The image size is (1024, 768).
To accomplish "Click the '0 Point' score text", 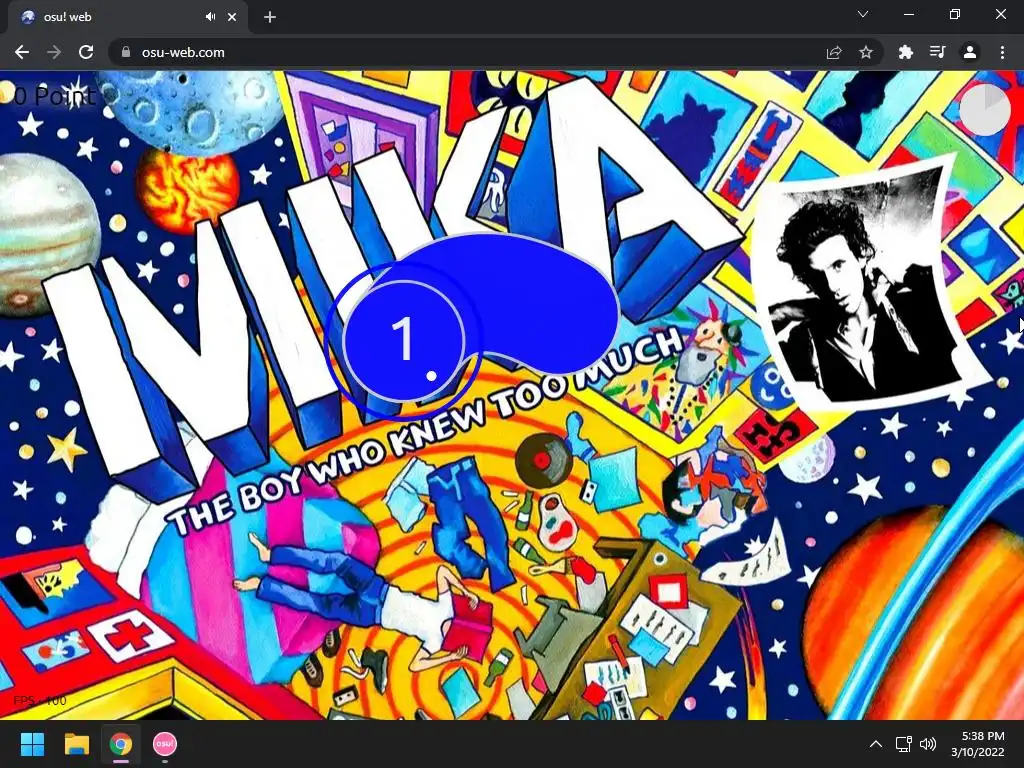I will coord(55,96).
